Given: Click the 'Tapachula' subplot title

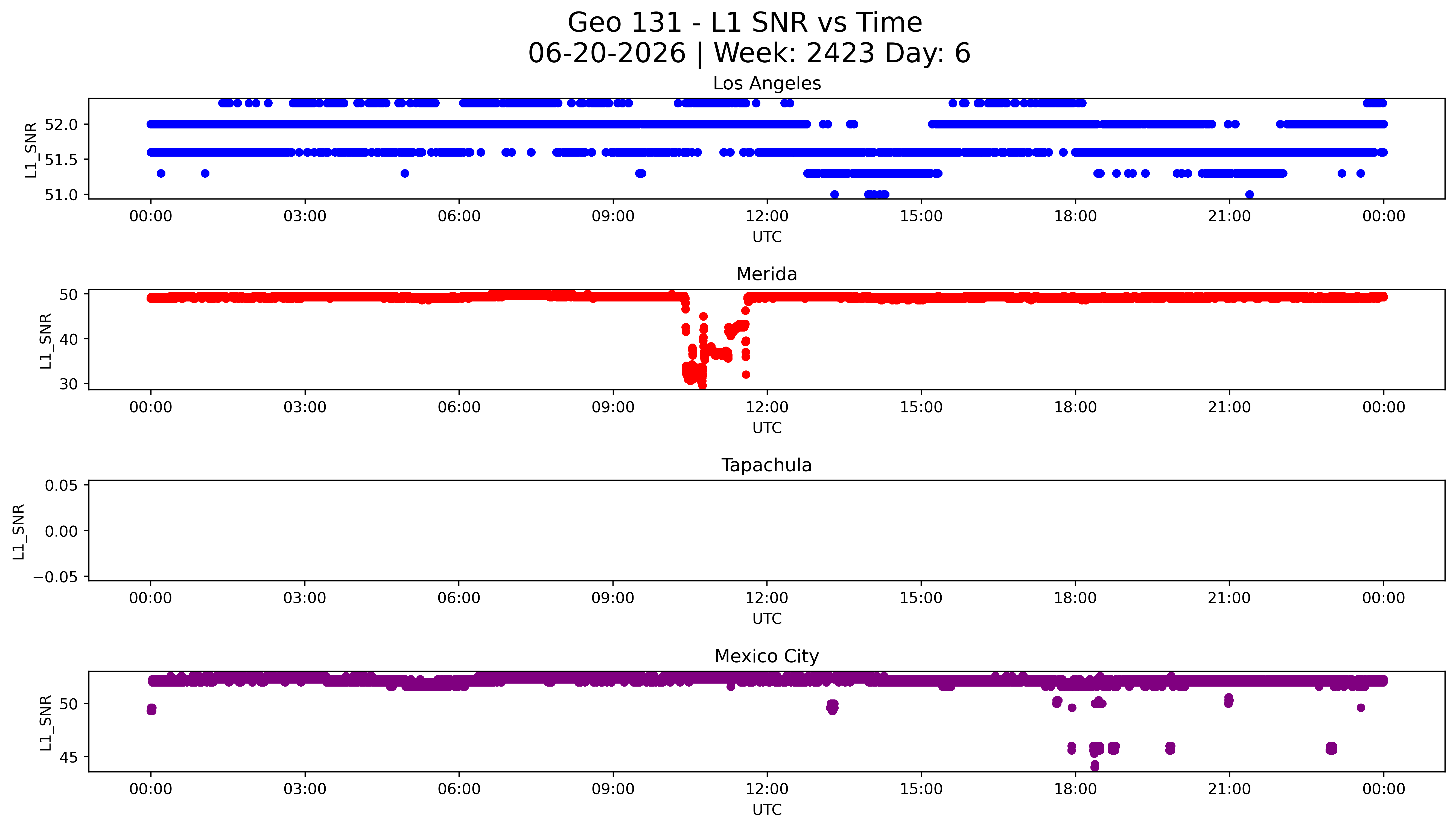Looking at the screenshot, I should coord(766,466).
